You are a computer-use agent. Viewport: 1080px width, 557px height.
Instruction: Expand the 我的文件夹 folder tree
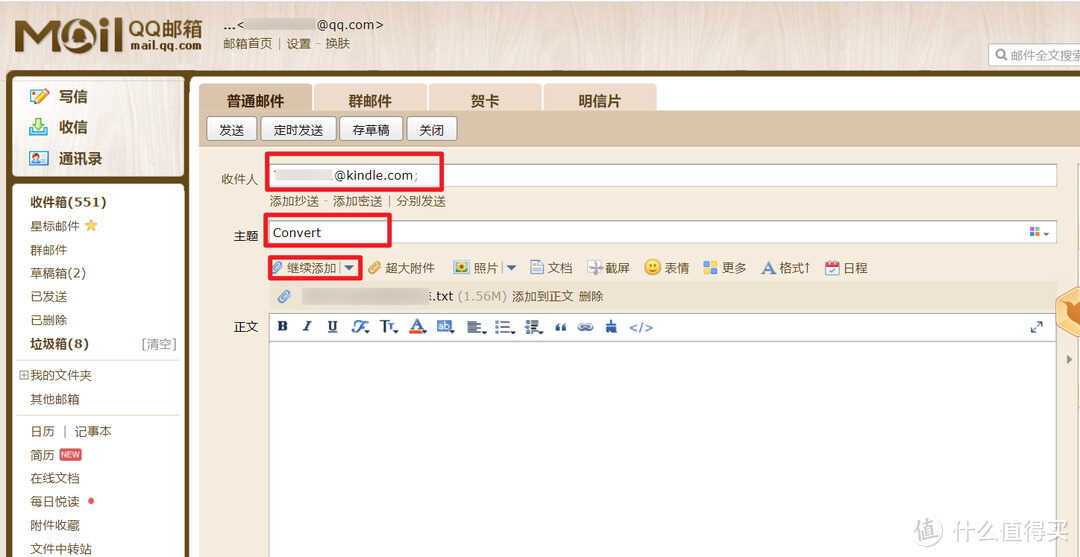coord(23,376)
